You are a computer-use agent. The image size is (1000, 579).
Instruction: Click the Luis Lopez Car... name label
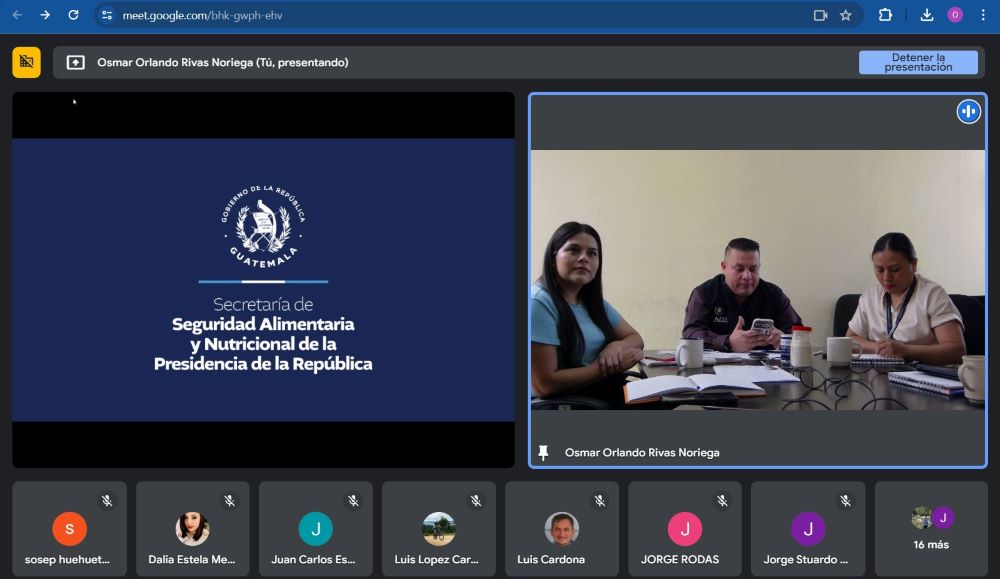[x=436, y=559]
